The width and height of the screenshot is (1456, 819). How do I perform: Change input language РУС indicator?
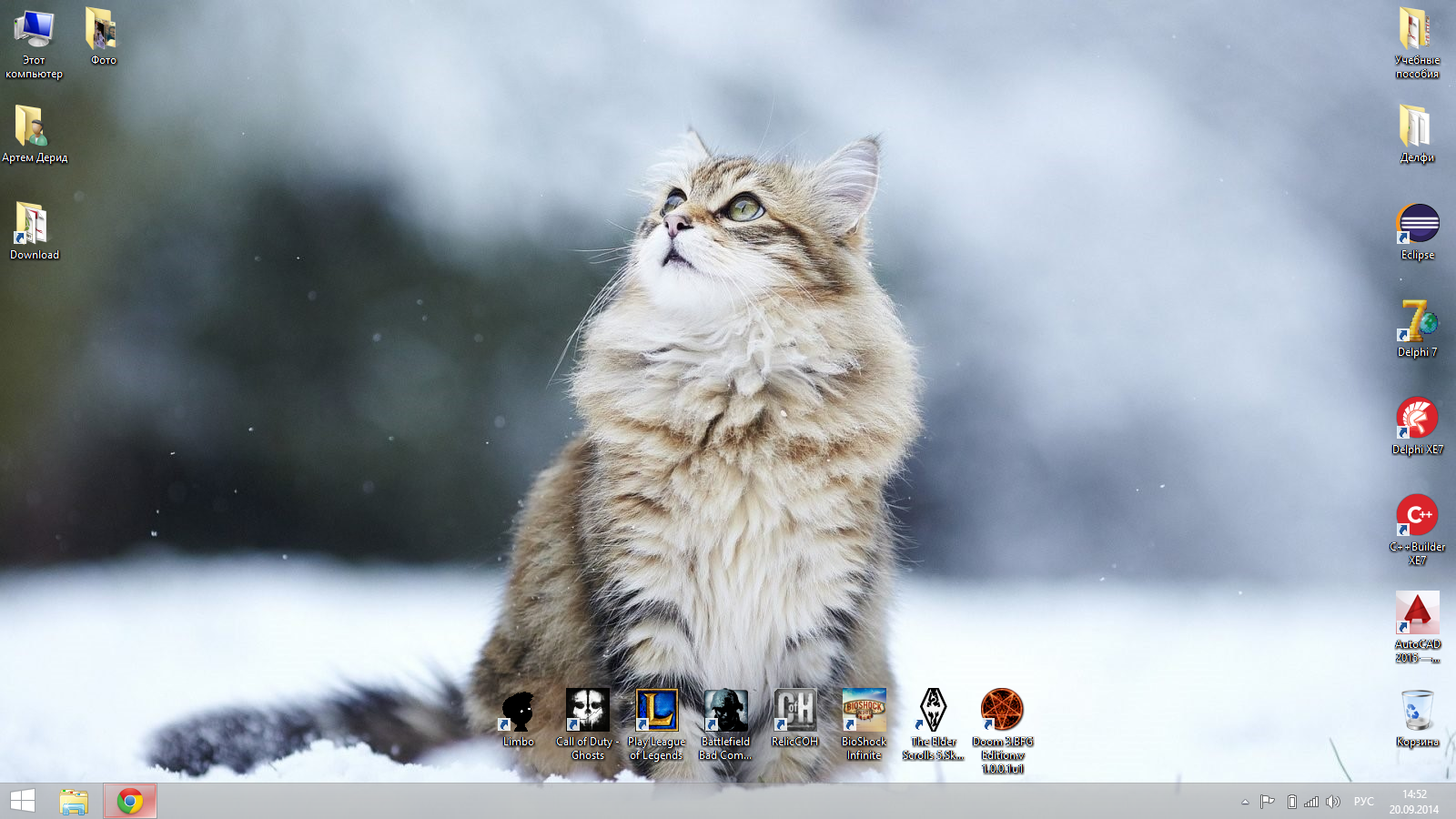1363,802
